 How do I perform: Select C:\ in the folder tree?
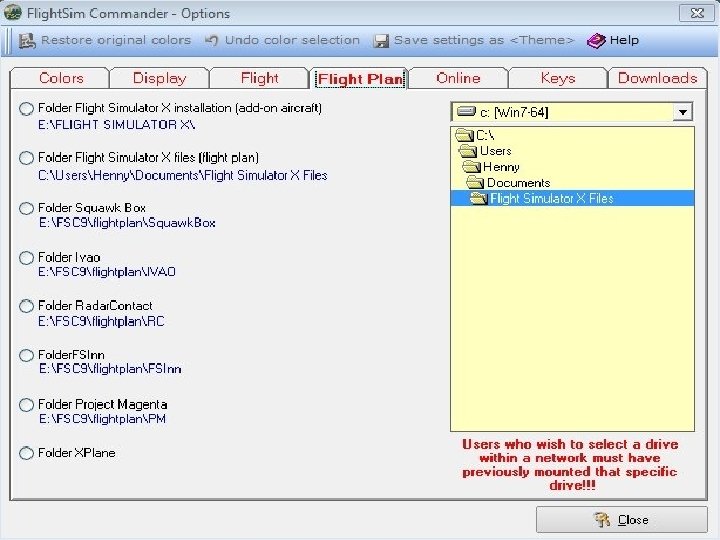pos(485,135)
